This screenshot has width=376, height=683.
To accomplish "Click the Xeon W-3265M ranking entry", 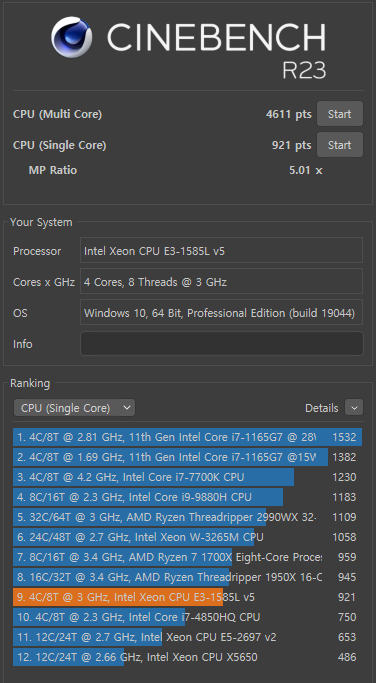I will 187,537.
